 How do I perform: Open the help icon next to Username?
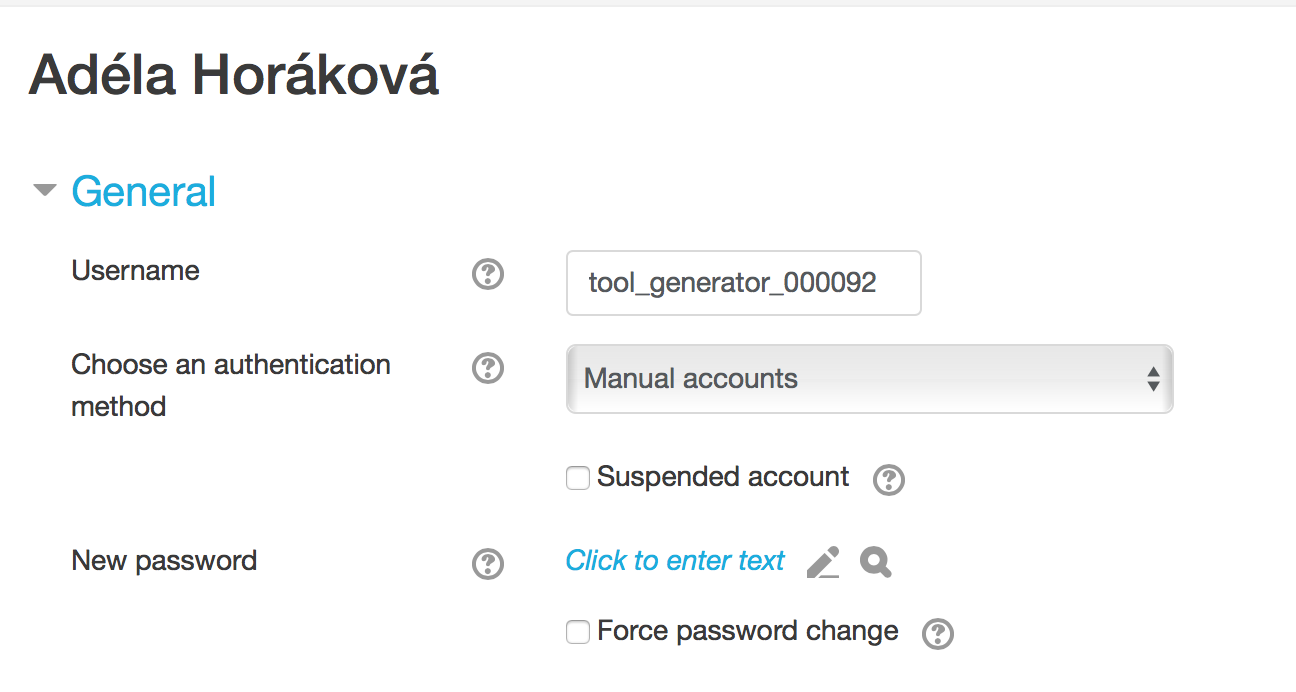click(x=487, y=274)
